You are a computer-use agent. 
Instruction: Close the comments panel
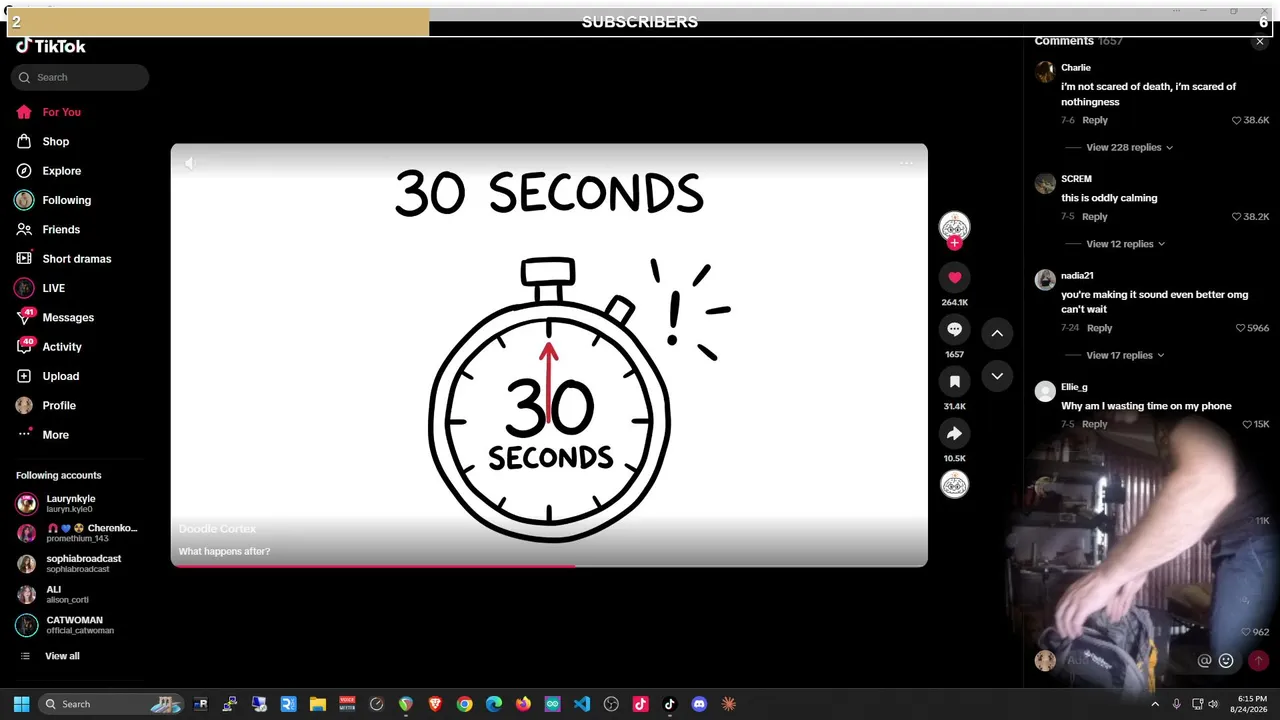coord(1260,41)
